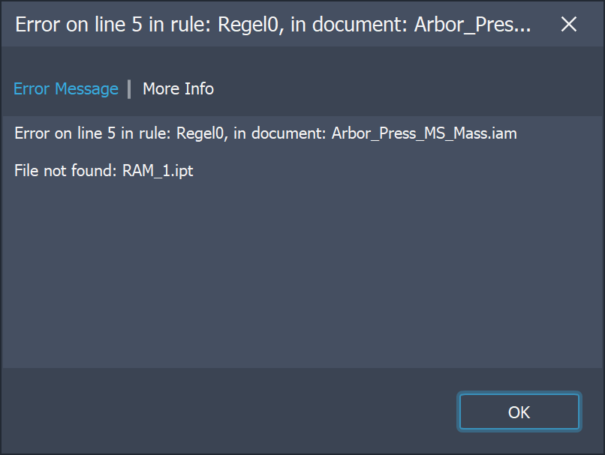
Task: Click truncated 'Arbor_Pres...' in the title bar
Action: tap(473, 24)
